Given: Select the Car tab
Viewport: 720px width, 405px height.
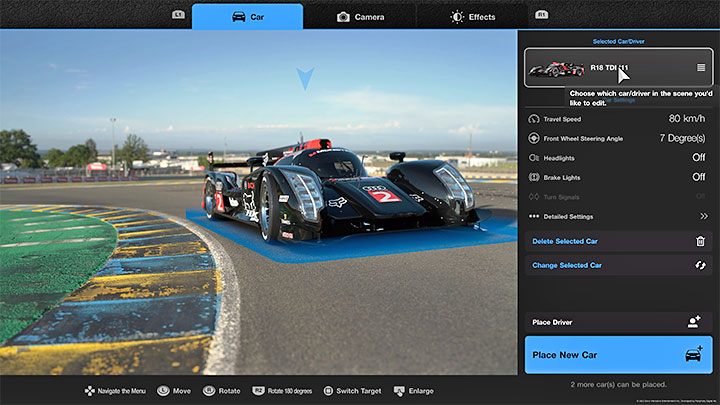Looking at the screenshot, I should tap(247, 16).
